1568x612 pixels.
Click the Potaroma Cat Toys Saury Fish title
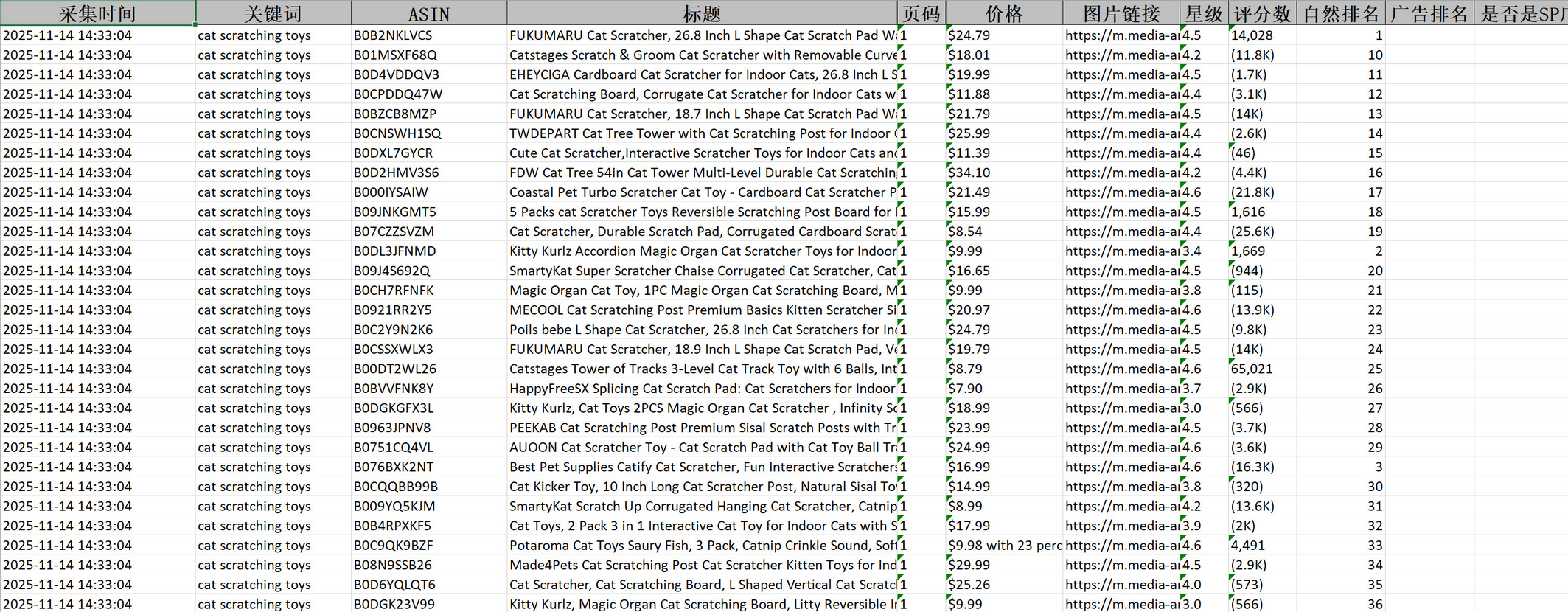701,546
